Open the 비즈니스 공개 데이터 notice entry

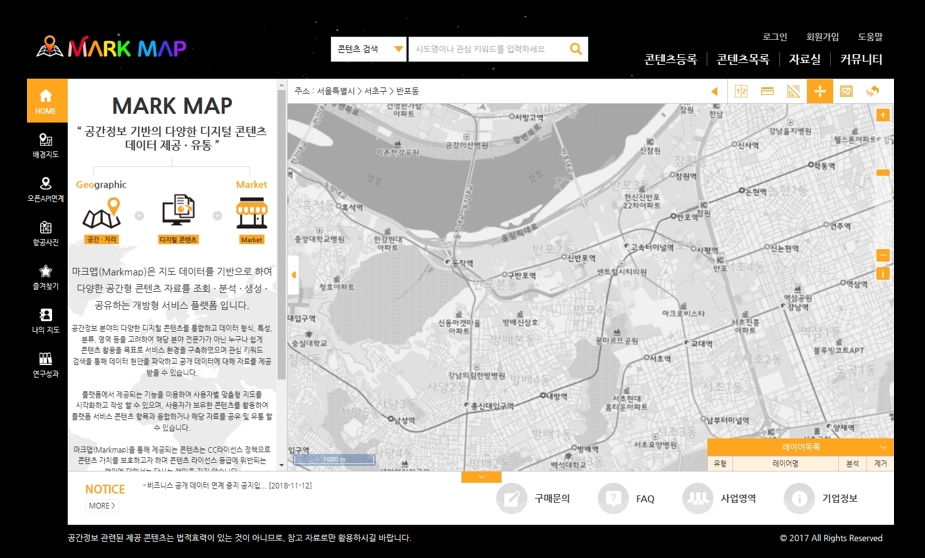pyautogui.click(x=228, y=486)
